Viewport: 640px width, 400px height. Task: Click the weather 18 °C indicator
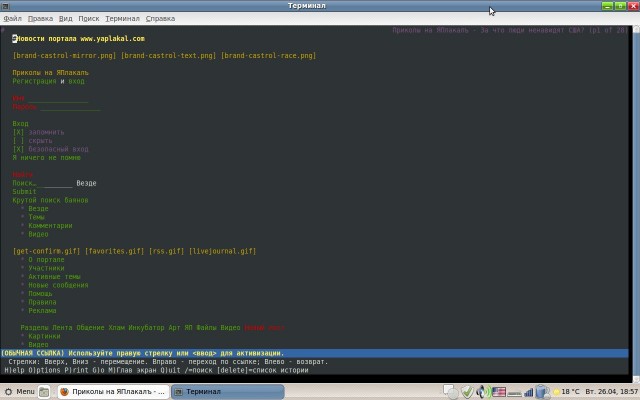tap(566, 391)
